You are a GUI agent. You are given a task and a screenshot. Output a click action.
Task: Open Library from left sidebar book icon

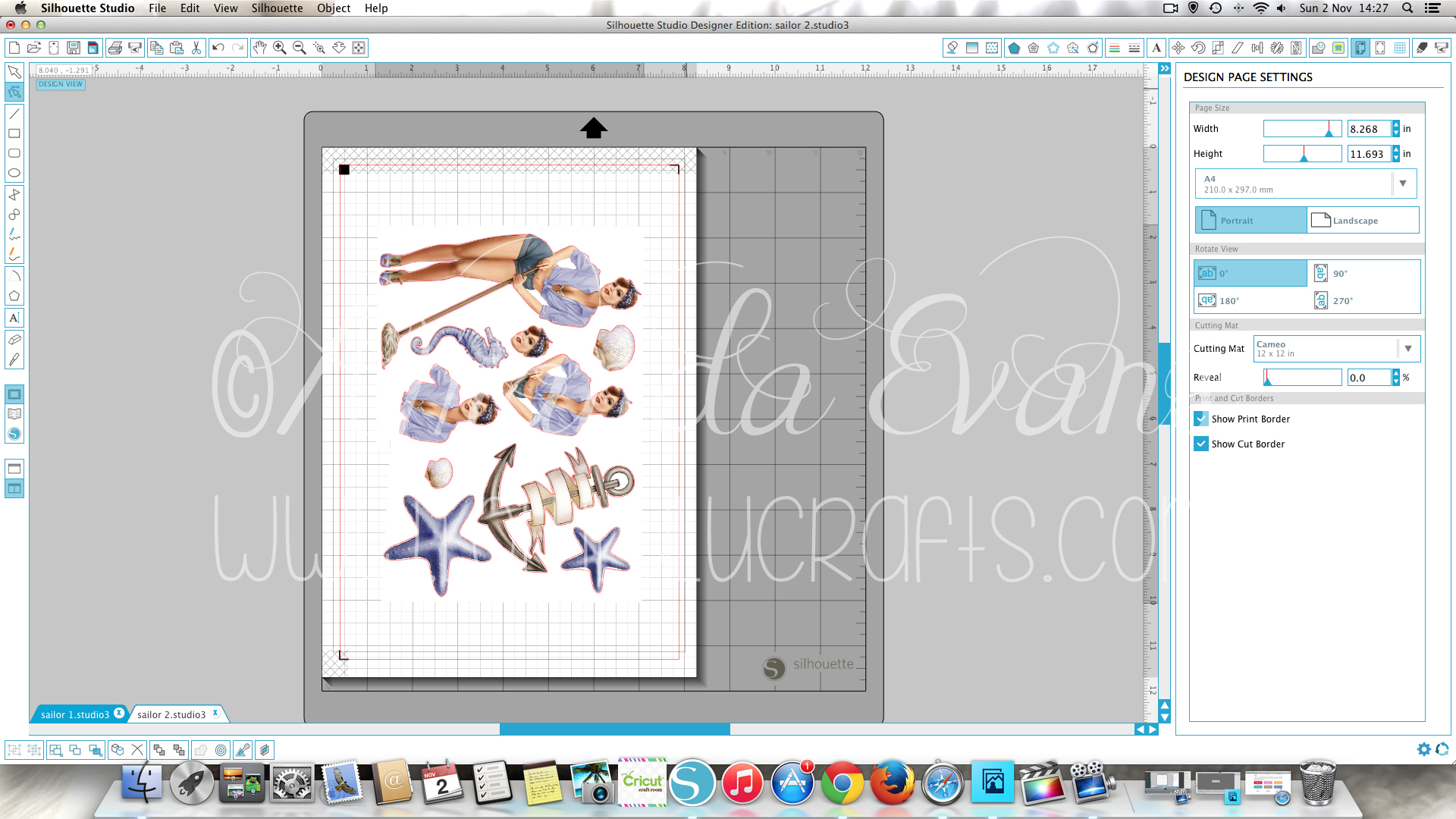point(14,414)
